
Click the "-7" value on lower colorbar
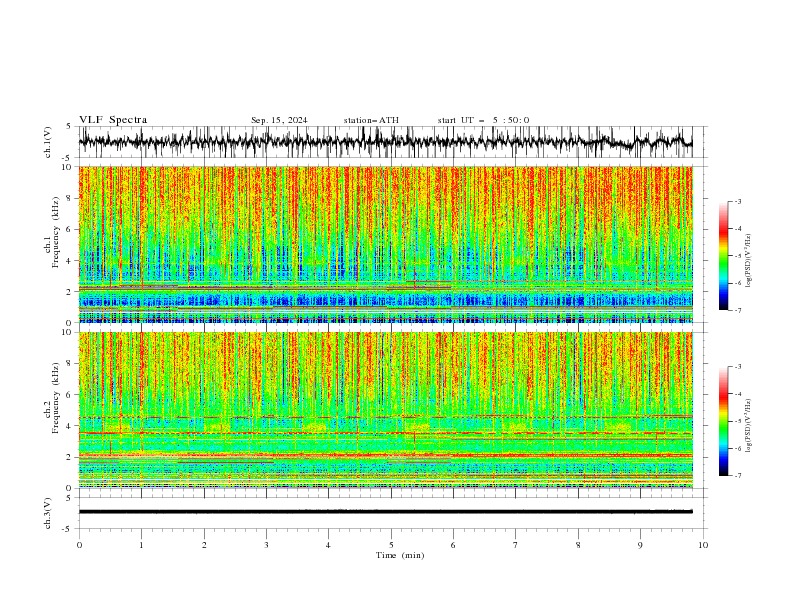click(x=737, y=476)
